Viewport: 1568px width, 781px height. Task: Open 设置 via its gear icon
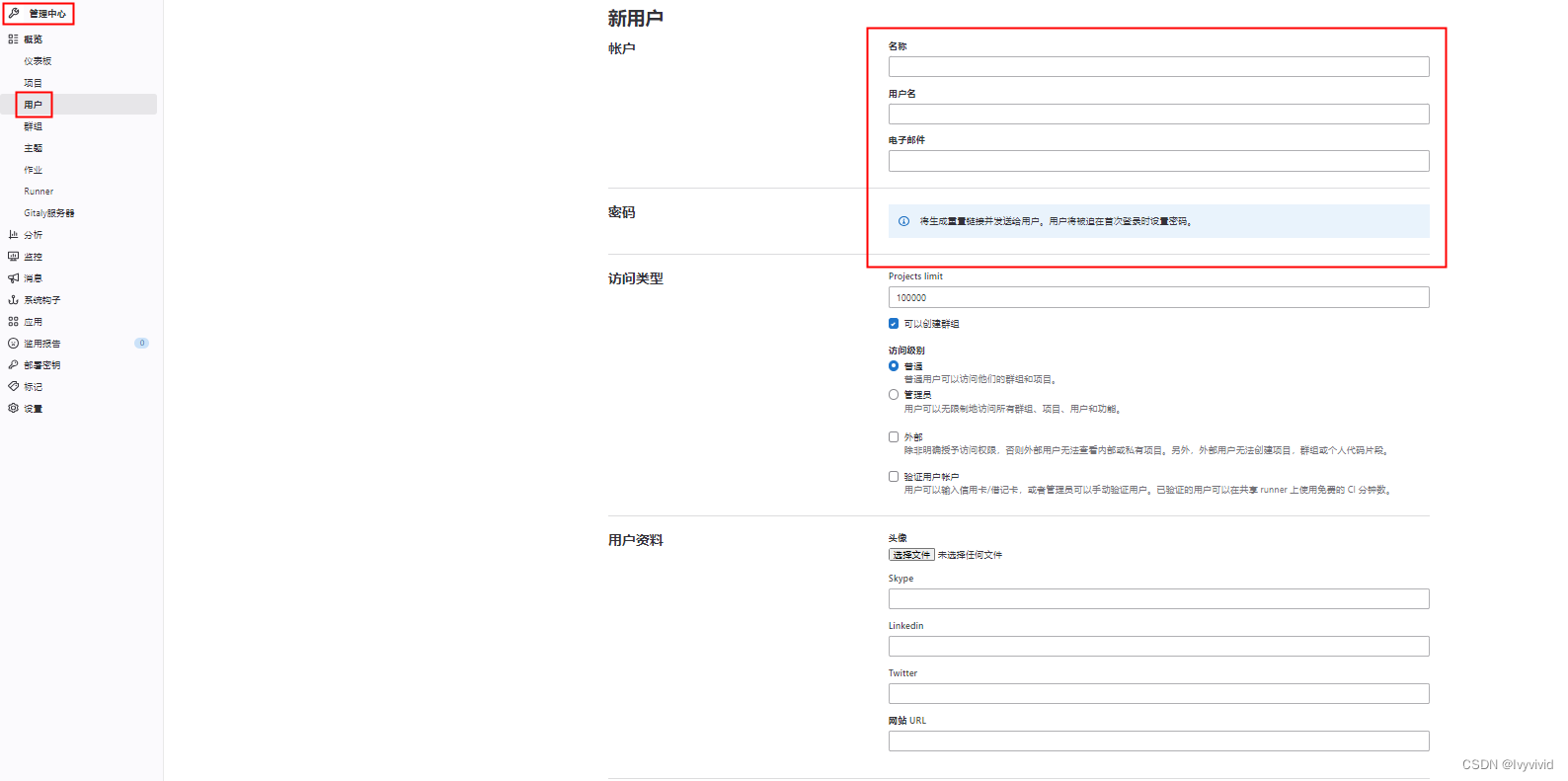coord(13,409)
